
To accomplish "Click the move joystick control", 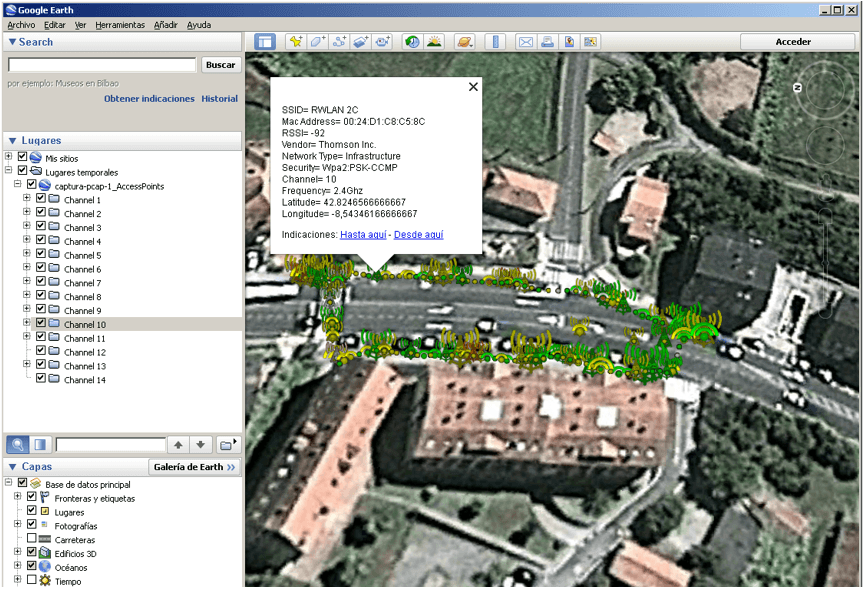I will [825, 147].
